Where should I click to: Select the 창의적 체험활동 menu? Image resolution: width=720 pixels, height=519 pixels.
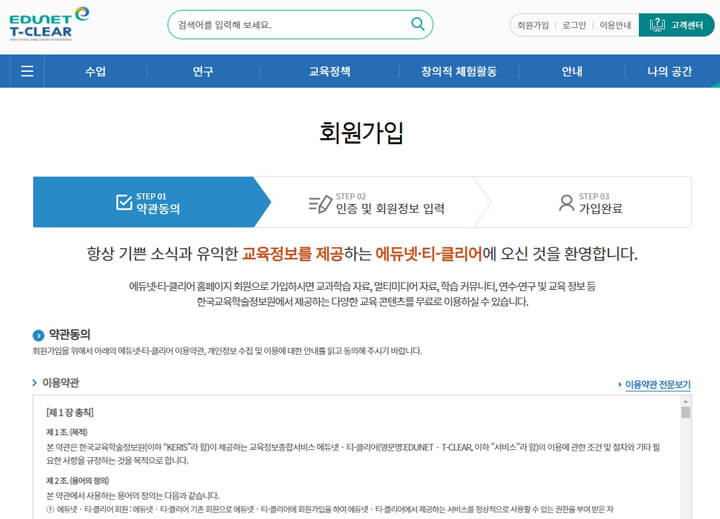tap(459, 71)
